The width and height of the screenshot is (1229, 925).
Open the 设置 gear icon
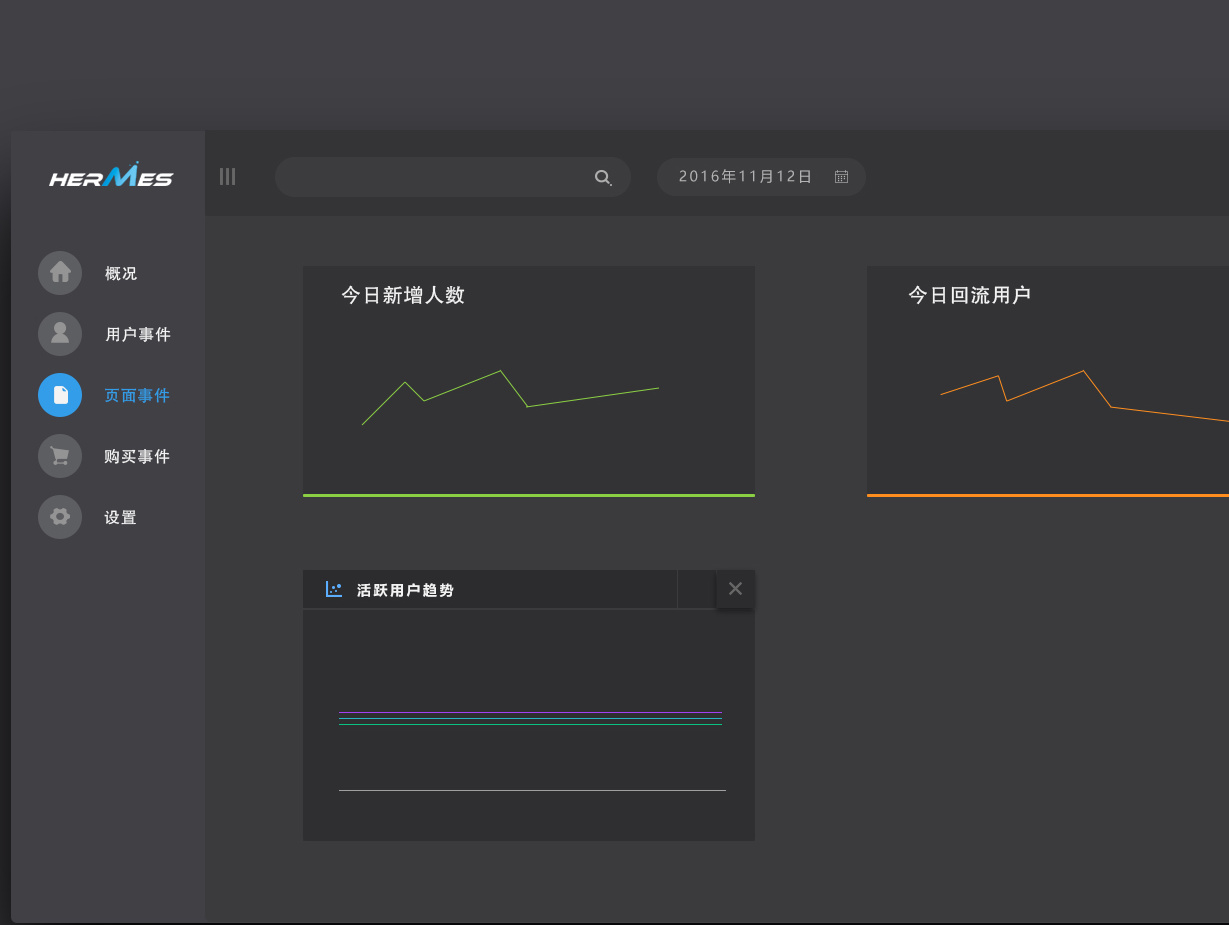pos(60,517)
